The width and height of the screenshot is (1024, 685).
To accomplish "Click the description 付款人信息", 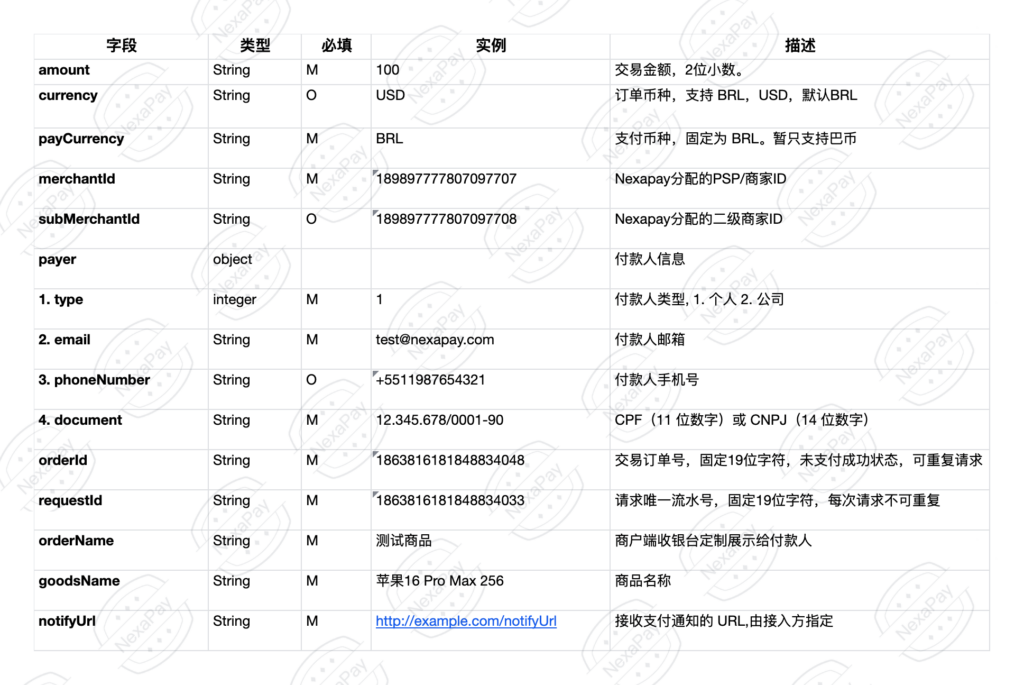I will (x=650, y=259).
